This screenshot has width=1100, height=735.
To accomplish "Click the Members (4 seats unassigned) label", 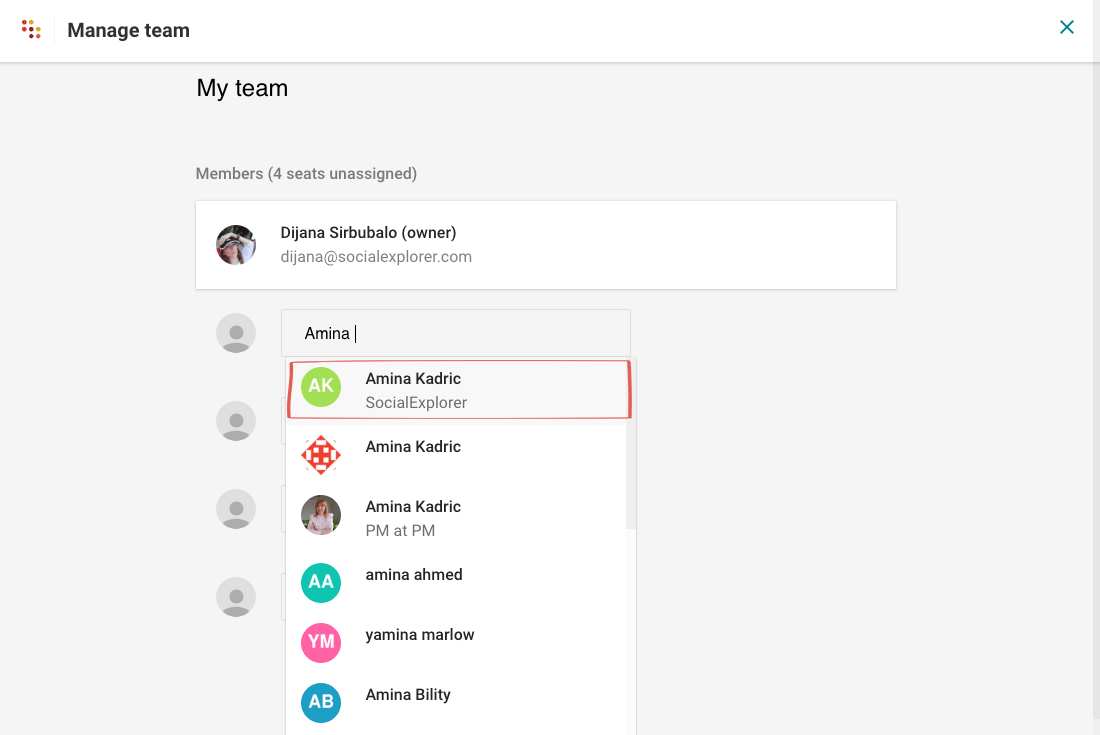I will (x=306, y=174).
